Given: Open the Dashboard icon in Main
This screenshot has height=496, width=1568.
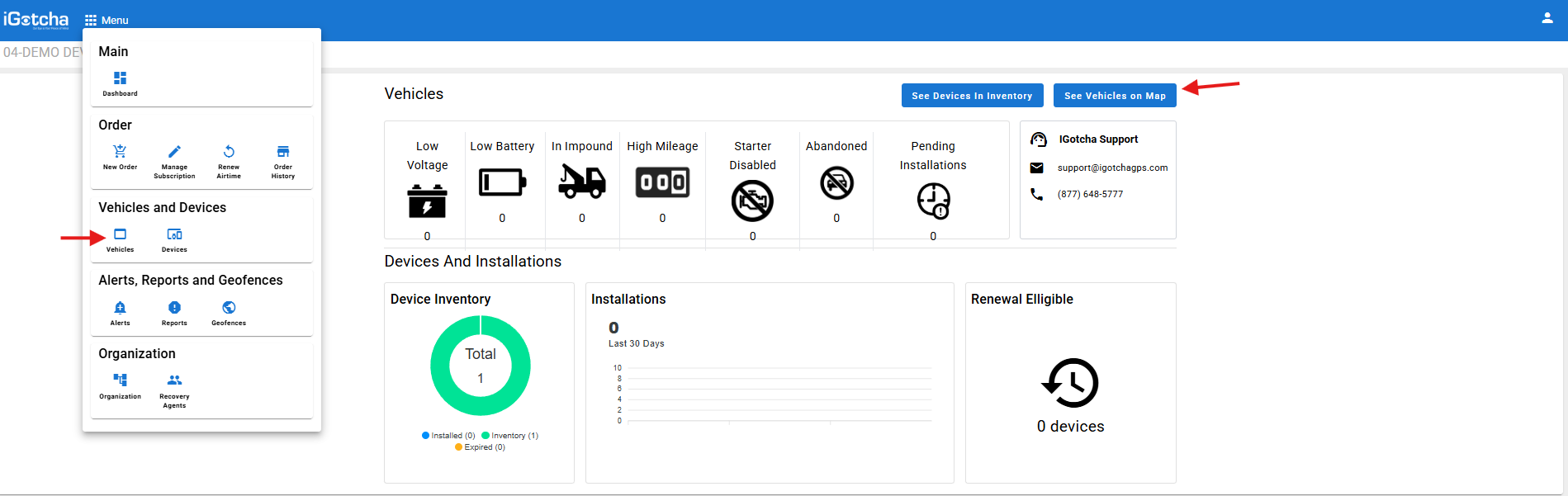Looking at the screenshot, I should [120, 78].
